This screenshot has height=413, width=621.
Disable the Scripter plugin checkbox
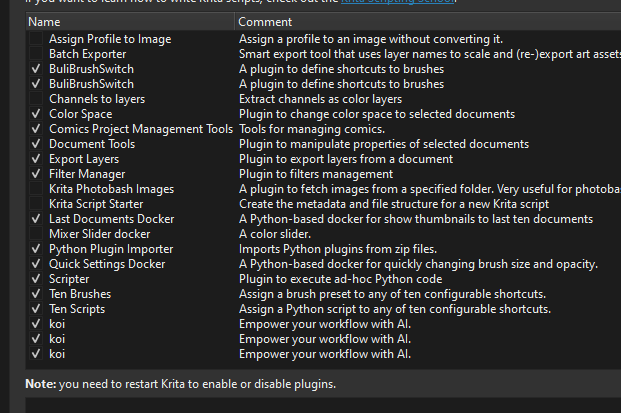tap(36, 279)
